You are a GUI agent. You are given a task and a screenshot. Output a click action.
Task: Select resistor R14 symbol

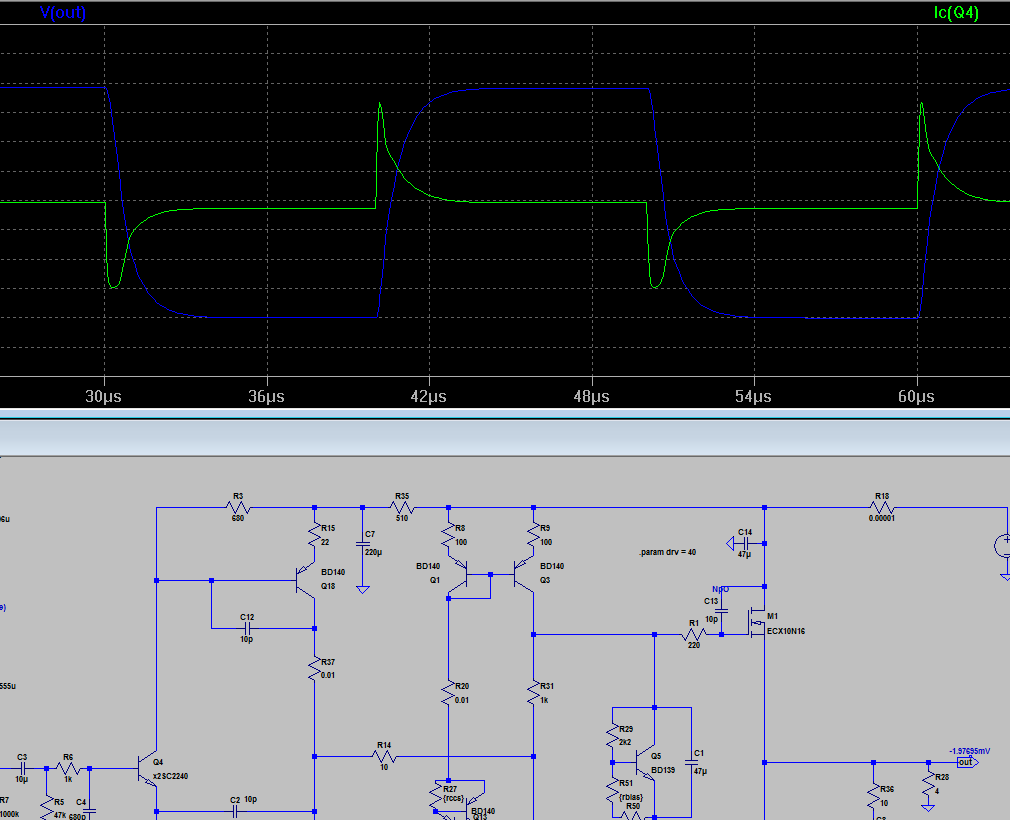384,756
